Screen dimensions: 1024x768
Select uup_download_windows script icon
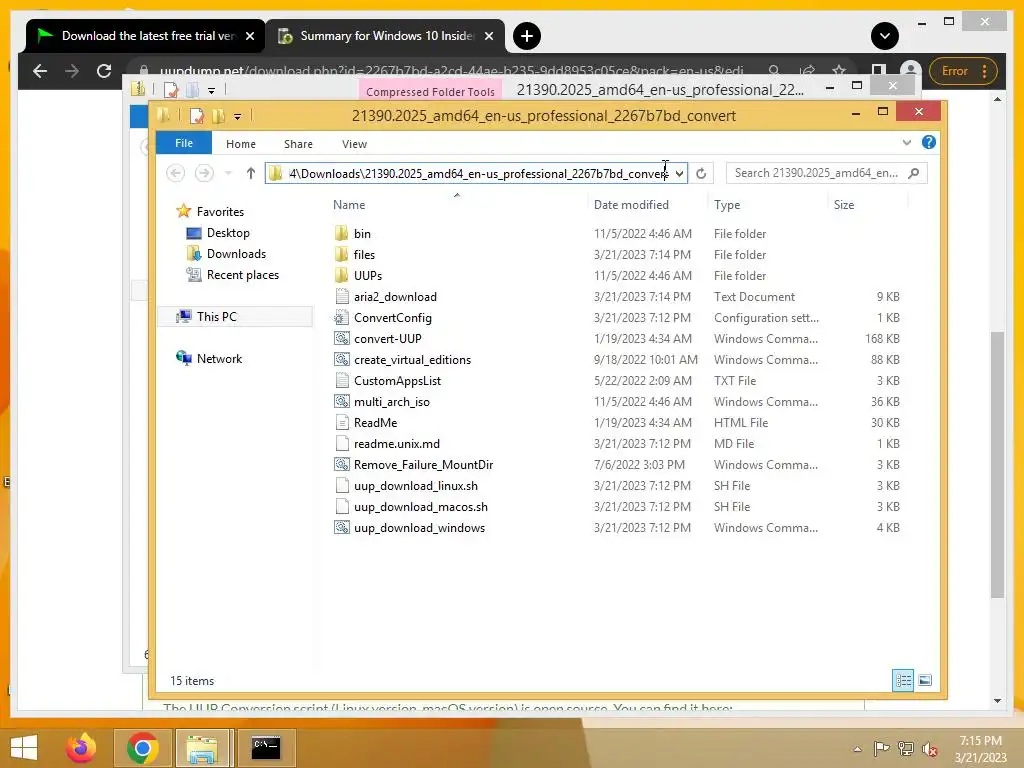(x=342, y=527)
